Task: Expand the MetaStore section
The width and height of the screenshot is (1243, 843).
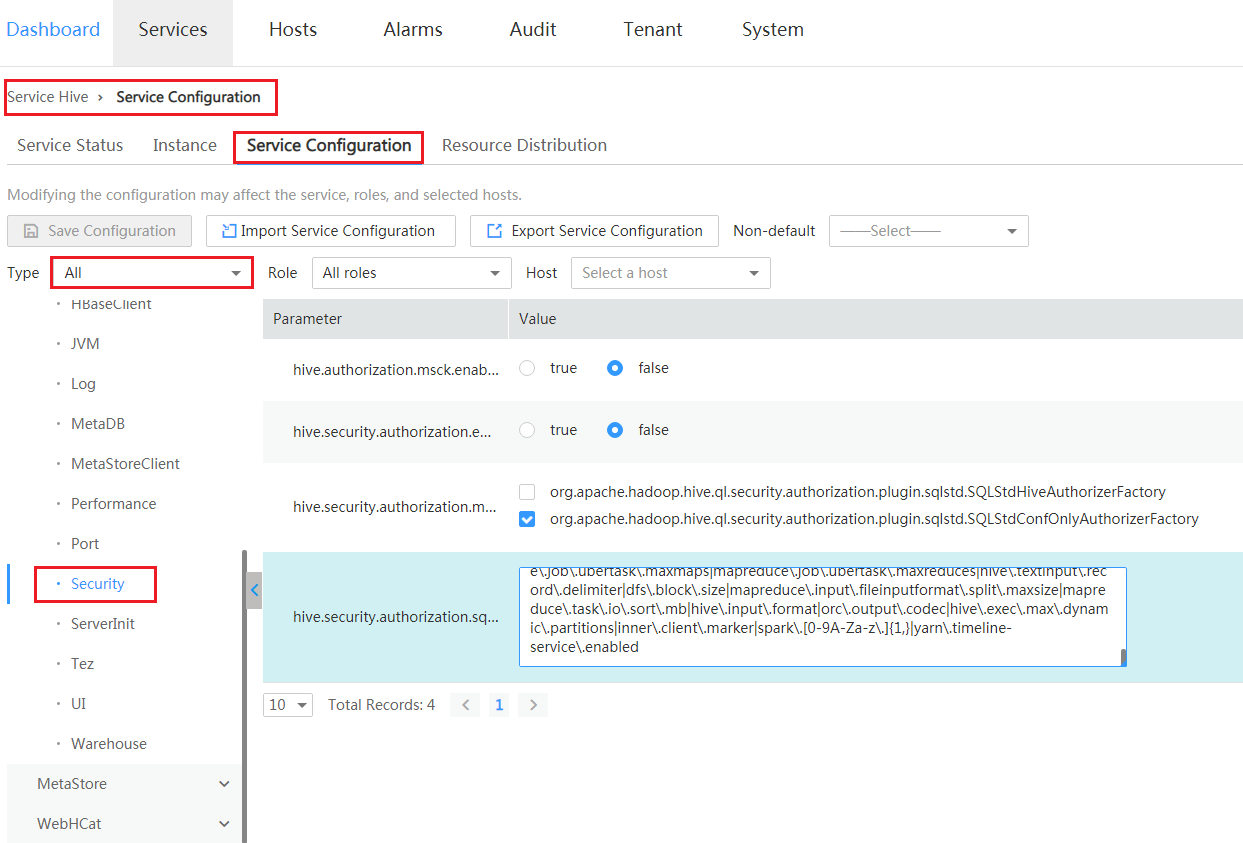Action: click(x=124, y=784)
